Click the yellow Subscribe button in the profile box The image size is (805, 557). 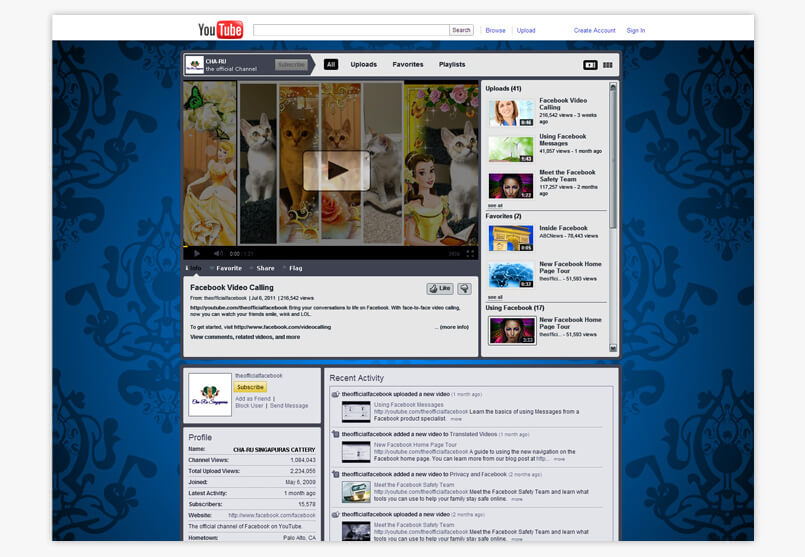tap(250, 387)
